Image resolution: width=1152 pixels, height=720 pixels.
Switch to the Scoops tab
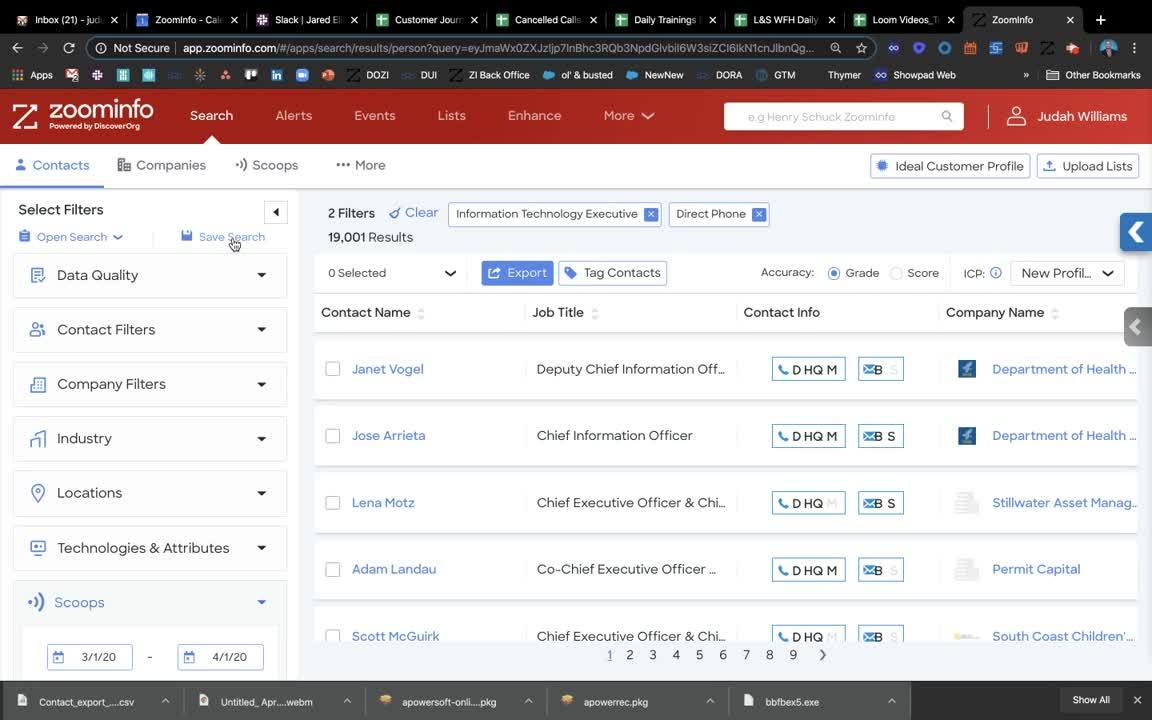click(267, 165)
